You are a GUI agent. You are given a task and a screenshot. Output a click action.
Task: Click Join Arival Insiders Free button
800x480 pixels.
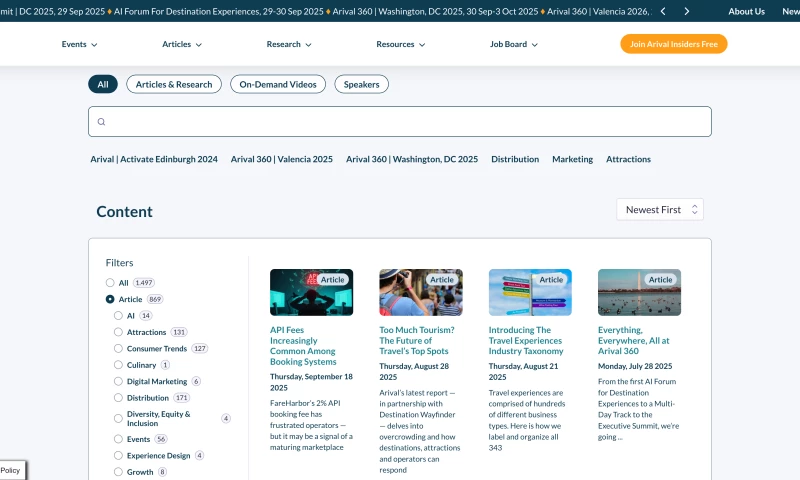pyautogui.click(x=673, y=44)
